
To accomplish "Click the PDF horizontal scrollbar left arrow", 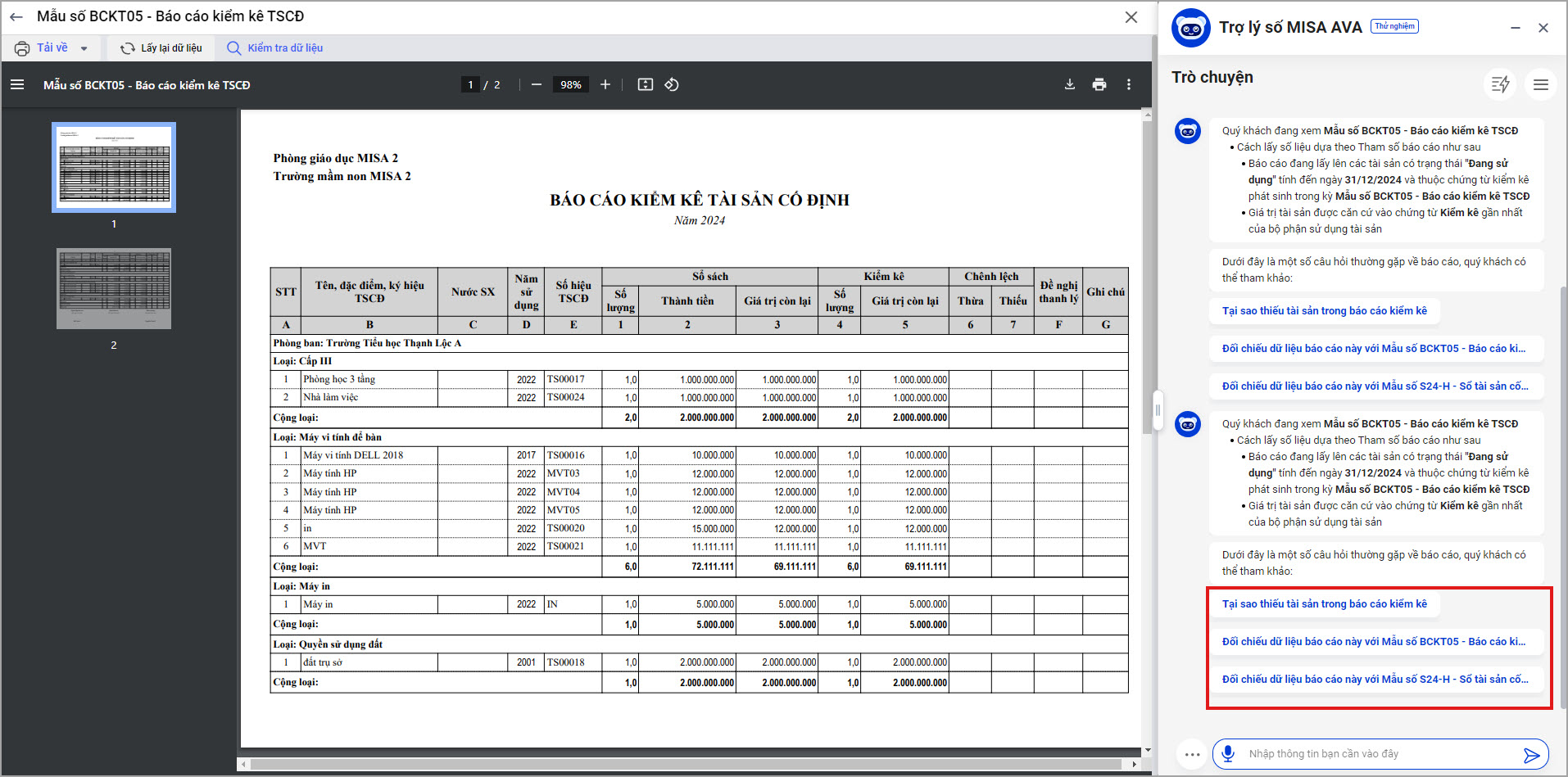I will [243, 765].
